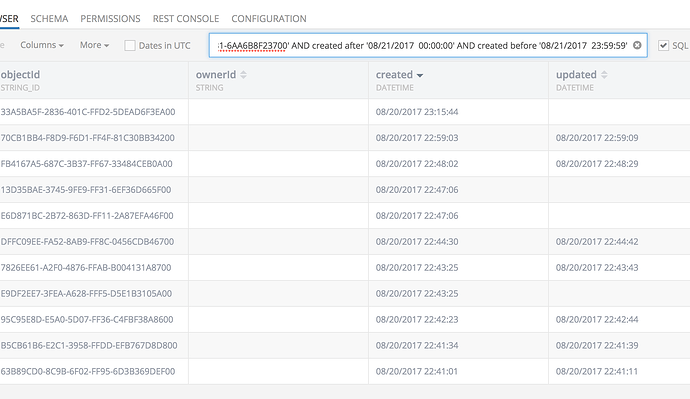Click created value 08/20/2017 22:41:34
The width and height of the screenshot is (690, 399).
417,345
